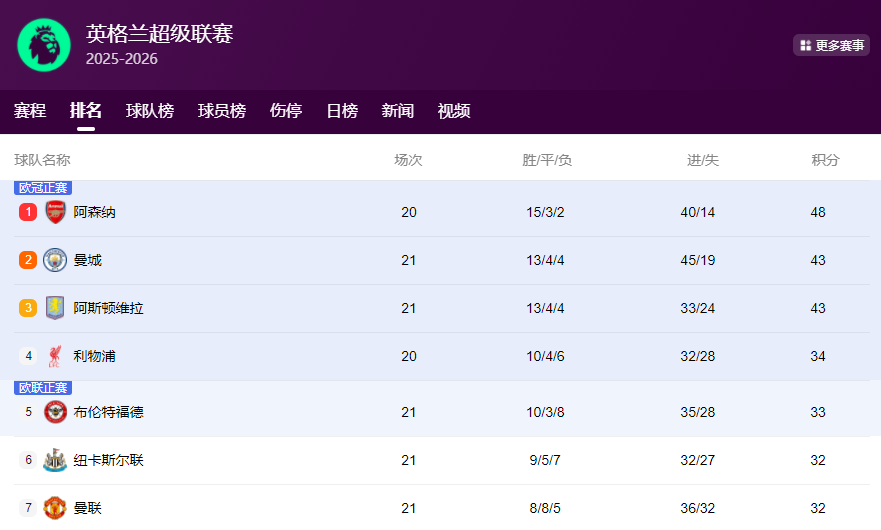
Task: Click the 欧冠正赛 zone label
Action: point(43,188)
